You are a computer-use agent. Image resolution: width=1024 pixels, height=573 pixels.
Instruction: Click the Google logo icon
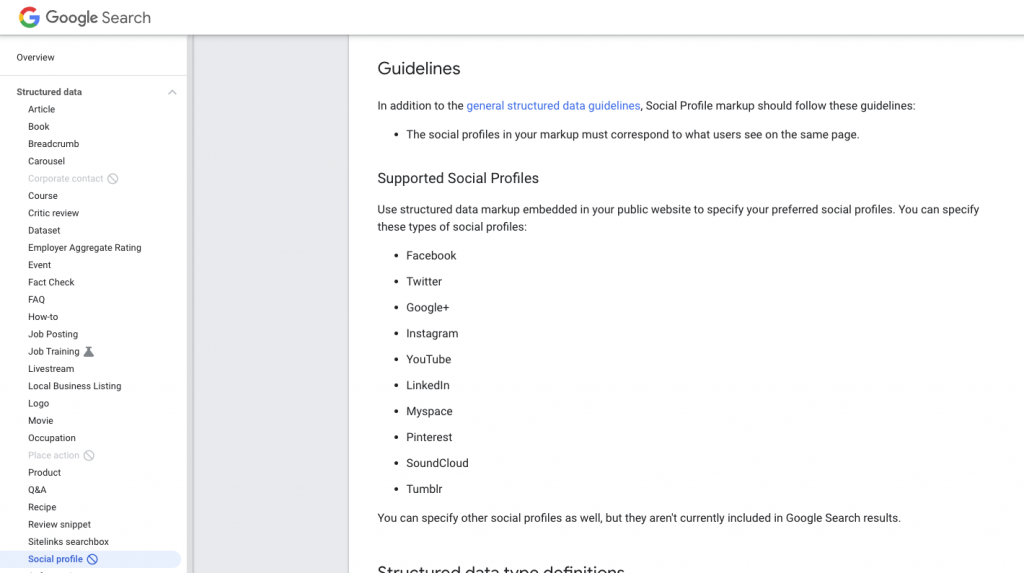29,17
